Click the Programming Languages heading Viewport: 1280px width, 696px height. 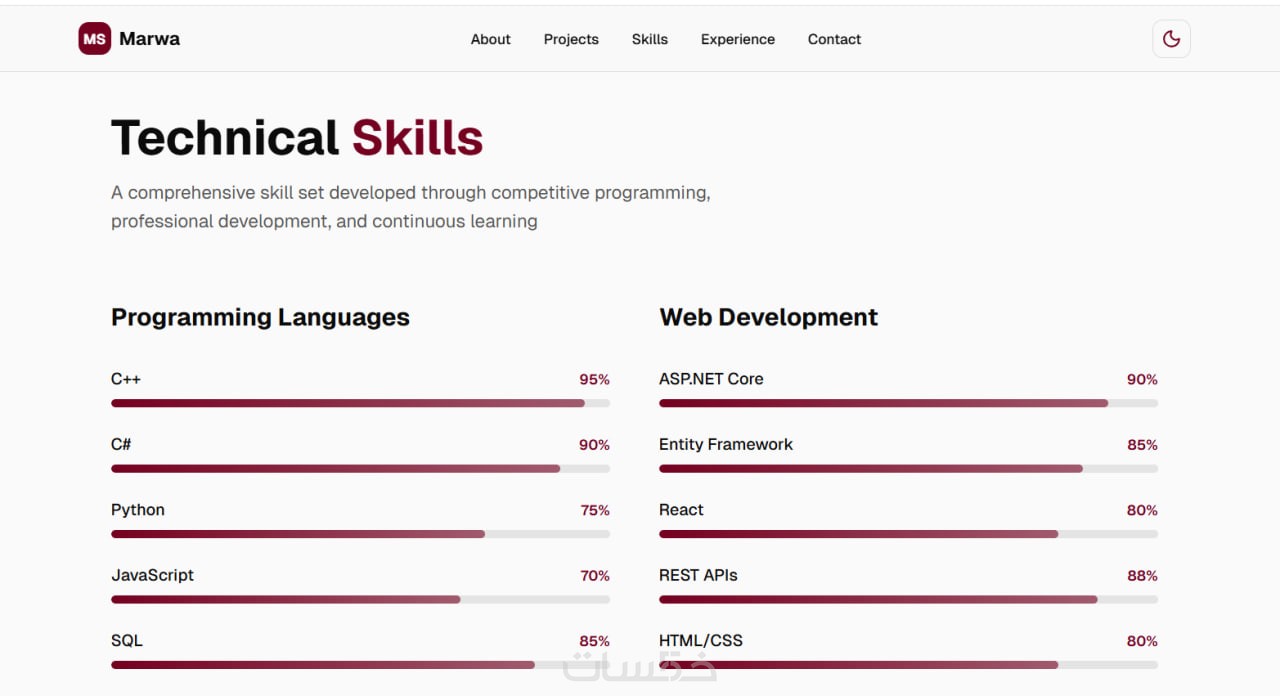point(260,317)
